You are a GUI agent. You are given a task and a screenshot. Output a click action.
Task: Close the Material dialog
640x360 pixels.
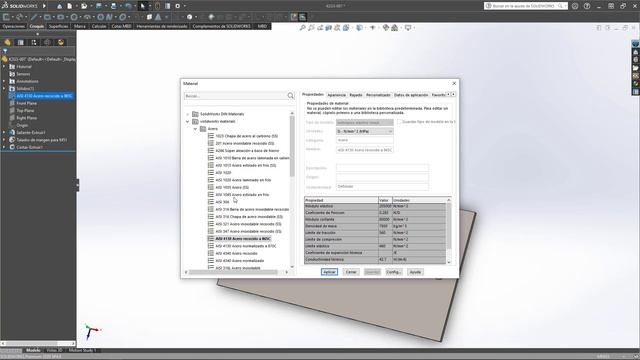coord(454,83)
